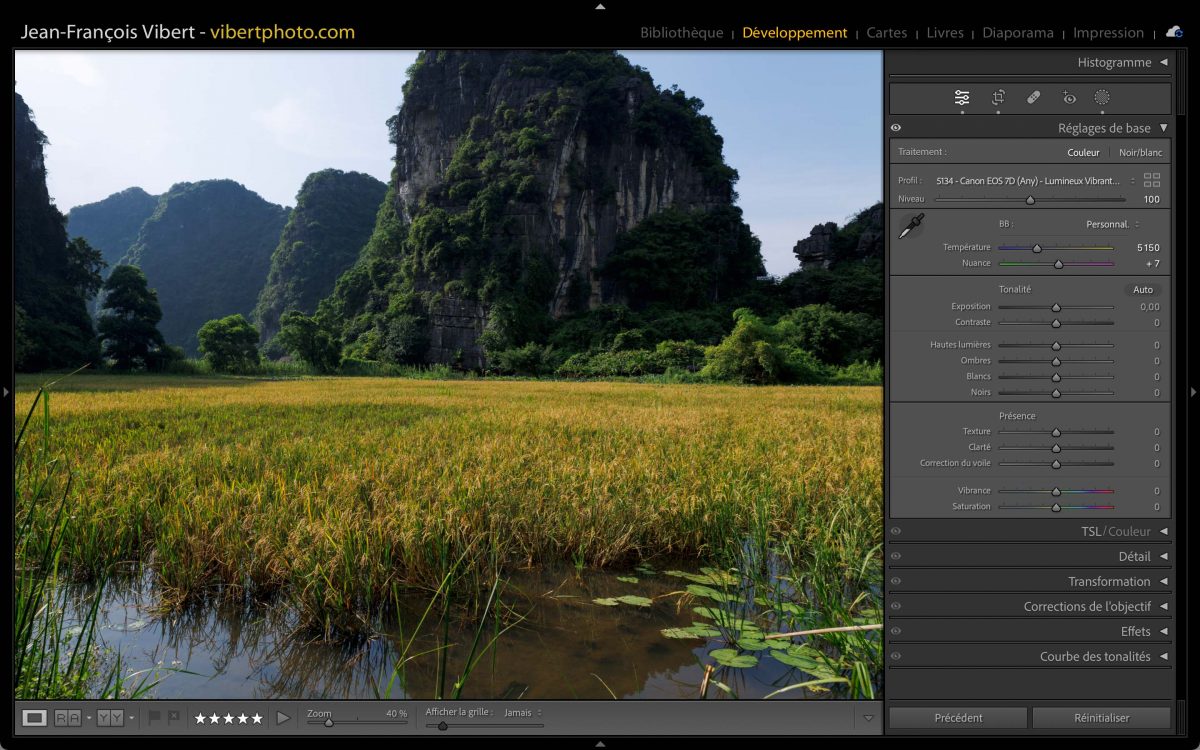
Task: Expand the Histogramme panel
Action: (x=1163, y=62)
